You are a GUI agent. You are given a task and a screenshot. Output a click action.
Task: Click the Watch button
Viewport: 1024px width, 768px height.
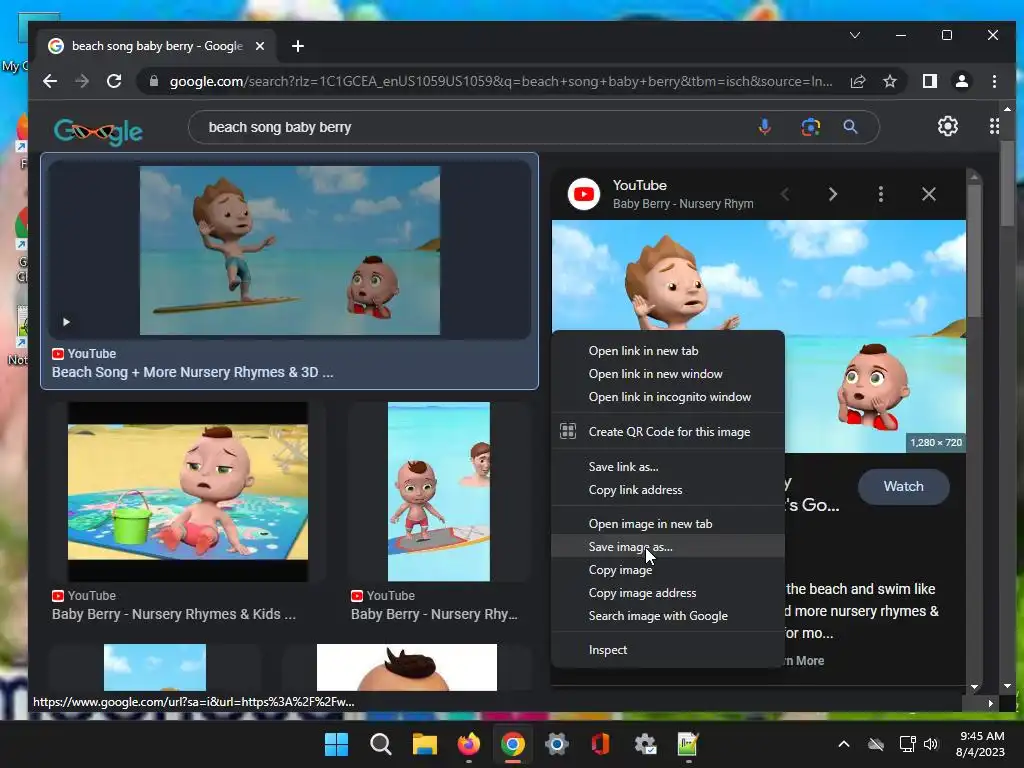coord(903,487)
